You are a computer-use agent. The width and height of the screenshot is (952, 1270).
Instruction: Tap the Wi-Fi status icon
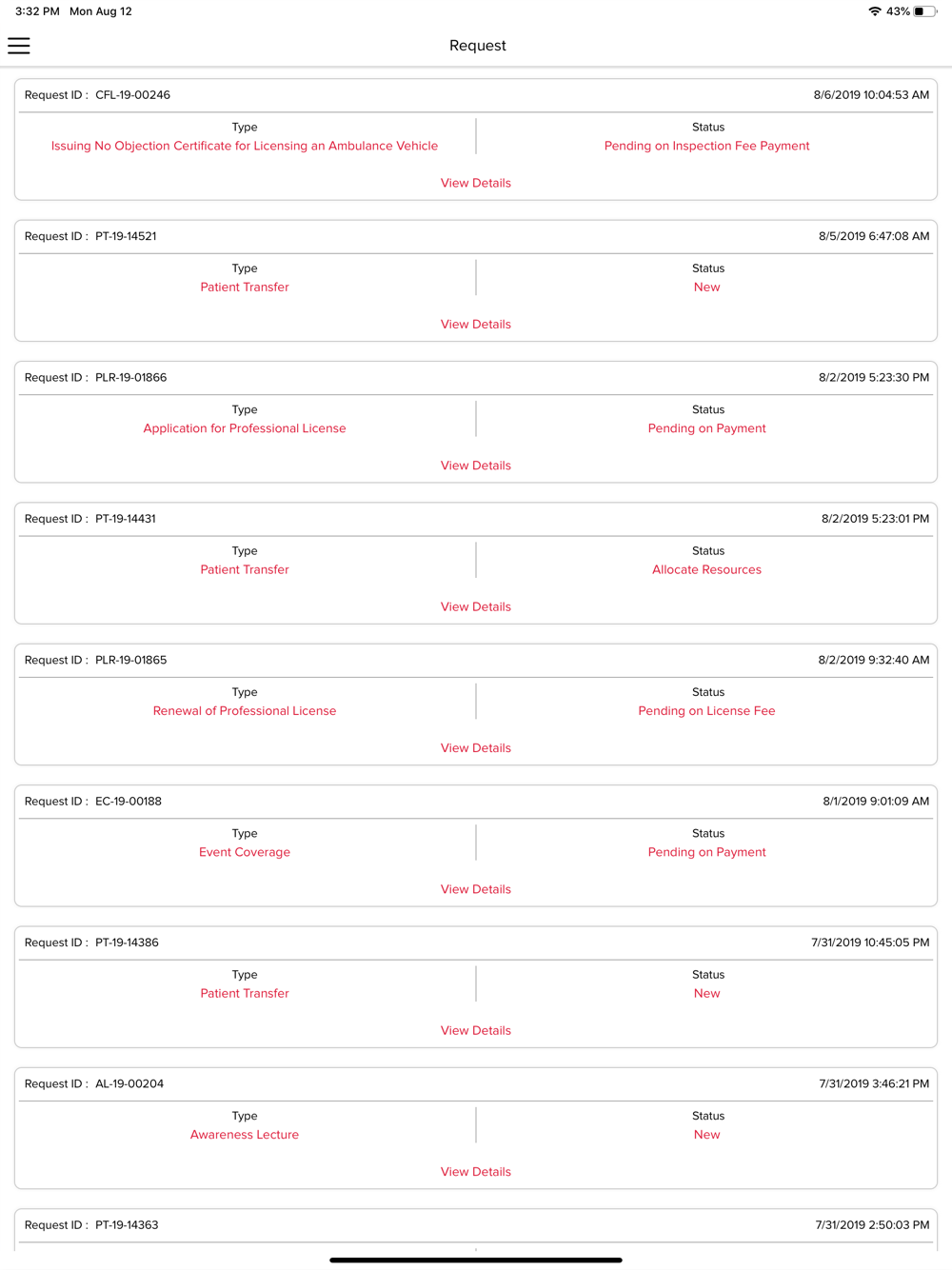coord(874,11)
